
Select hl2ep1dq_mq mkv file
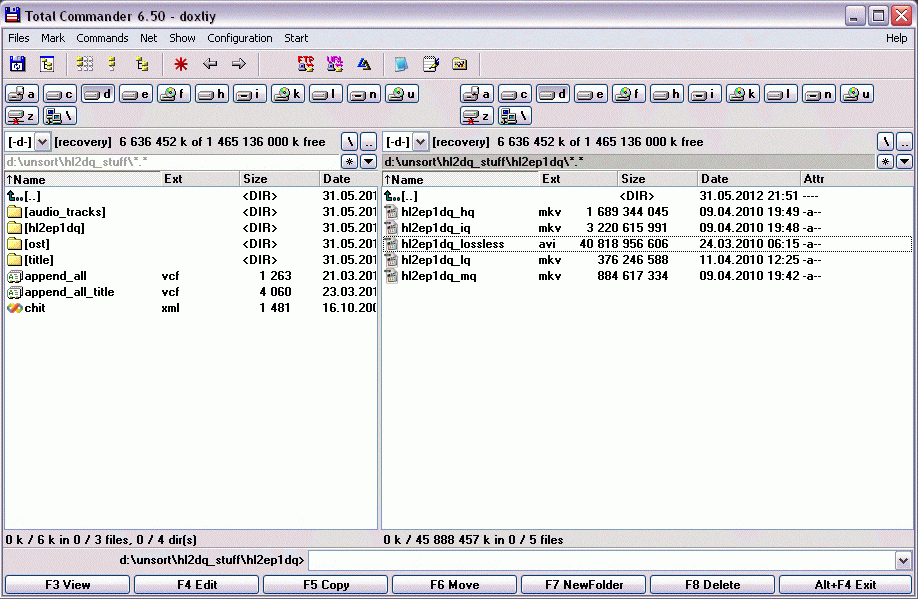[647, 276]
